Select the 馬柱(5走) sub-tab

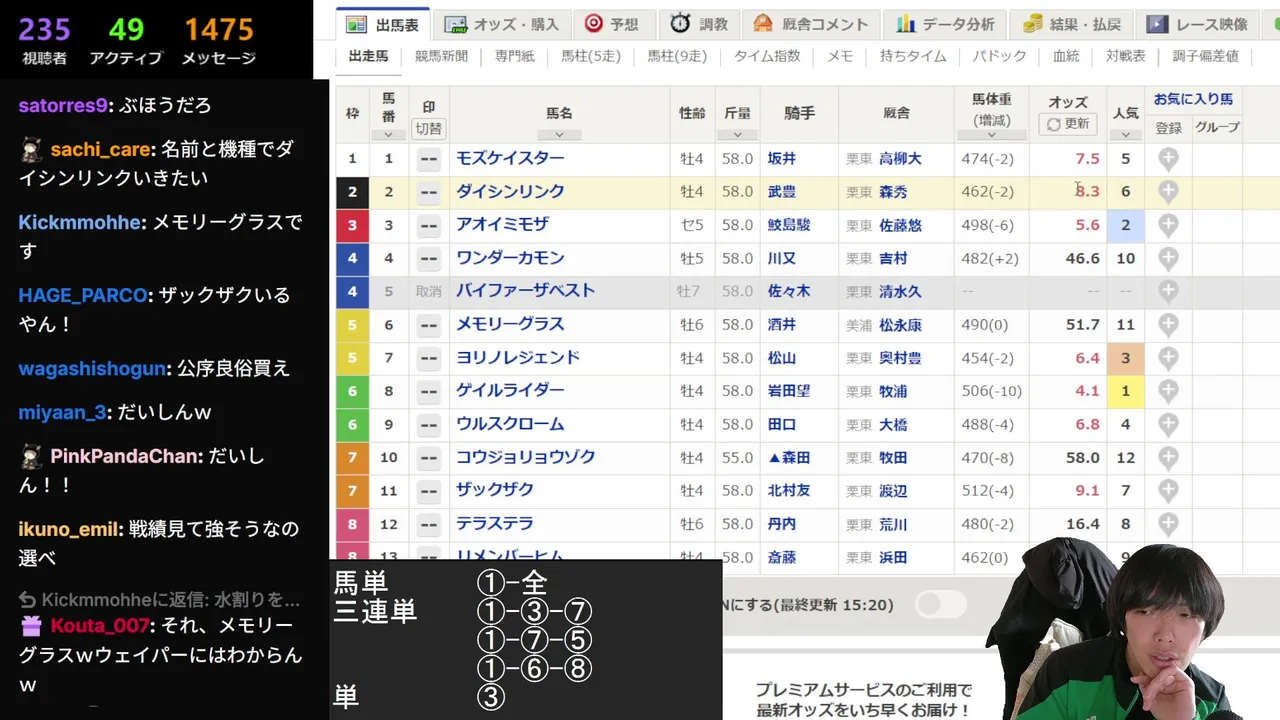(591, 56)
